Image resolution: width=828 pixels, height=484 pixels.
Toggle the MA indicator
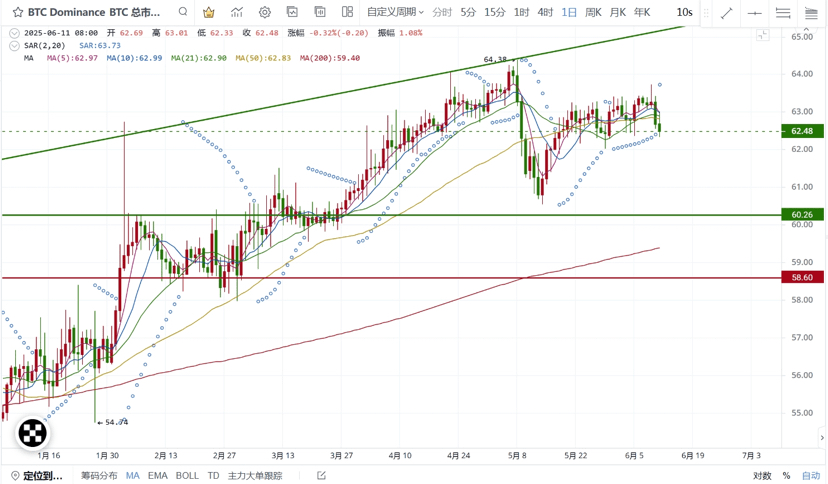133,476
